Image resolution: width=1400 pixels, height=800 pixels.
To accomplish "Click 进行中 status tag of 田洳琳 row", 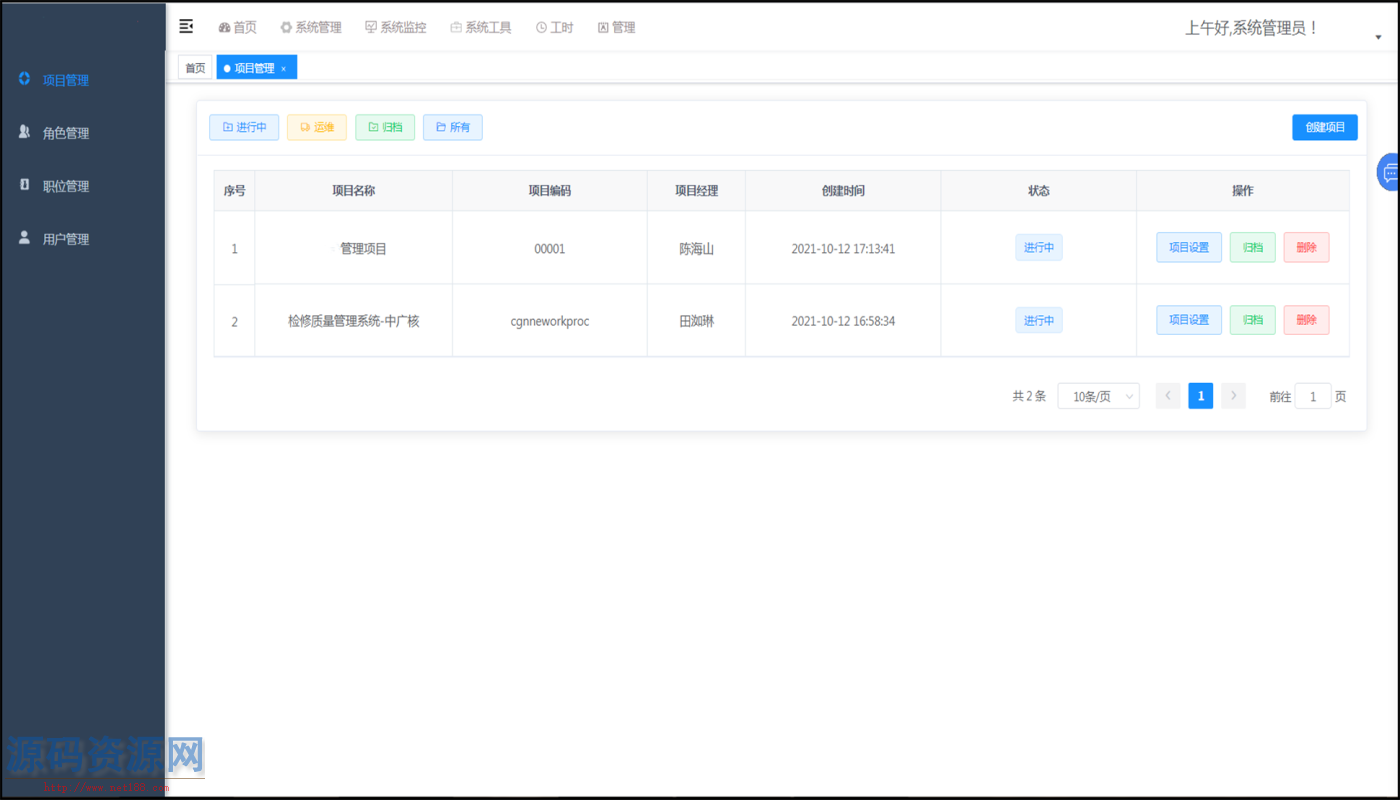I will tap(1039, 320).
